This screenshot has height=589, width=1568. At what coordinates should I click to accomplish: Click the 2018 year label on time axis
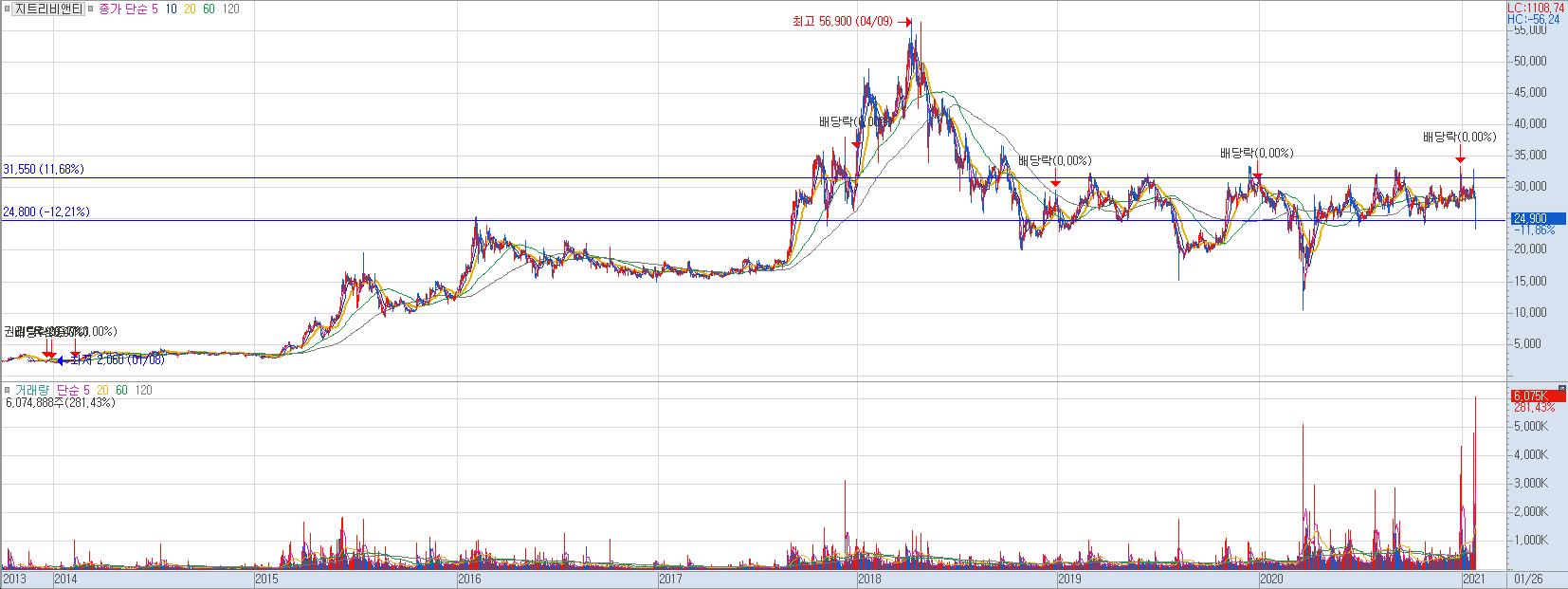(870, 578)
